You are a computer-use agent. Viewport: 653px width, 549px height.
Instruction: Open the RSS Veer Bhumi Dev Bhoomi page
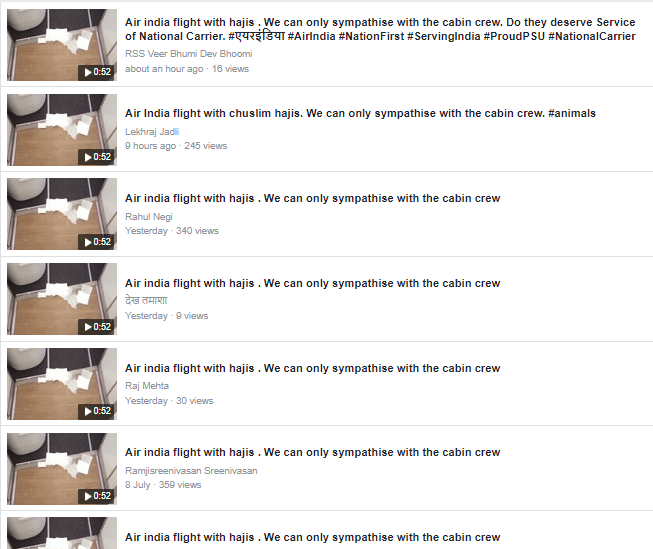[189, 54]
